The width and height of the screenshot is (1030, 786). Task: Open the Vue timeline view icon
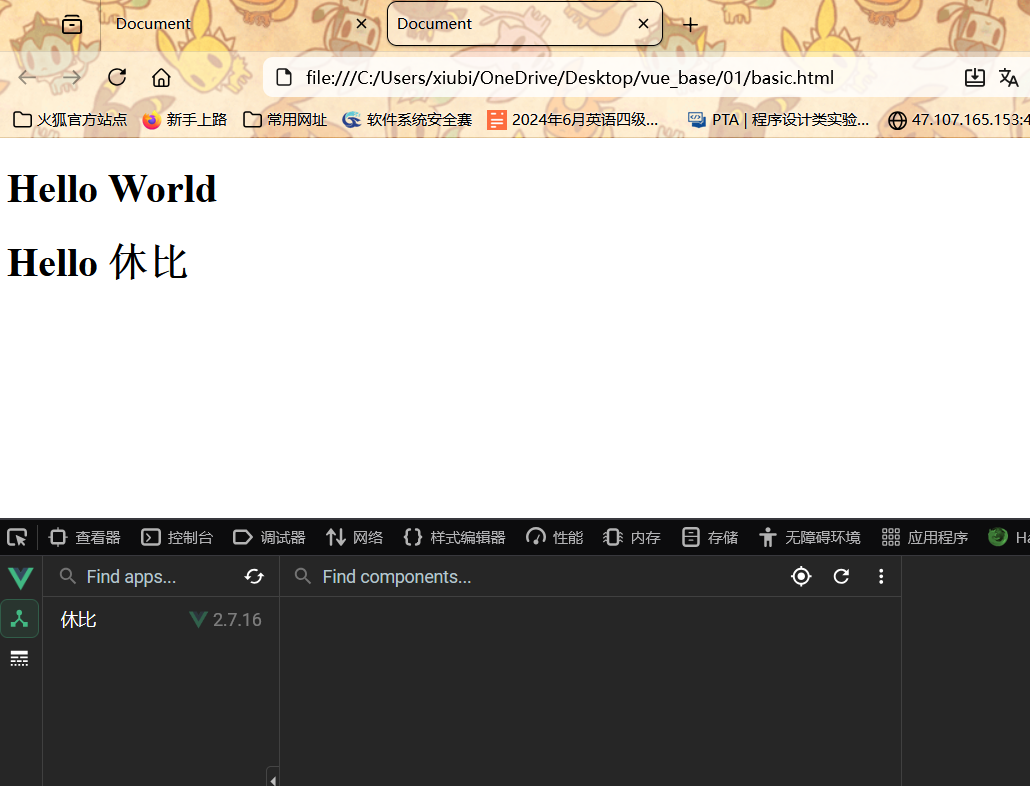20,659
